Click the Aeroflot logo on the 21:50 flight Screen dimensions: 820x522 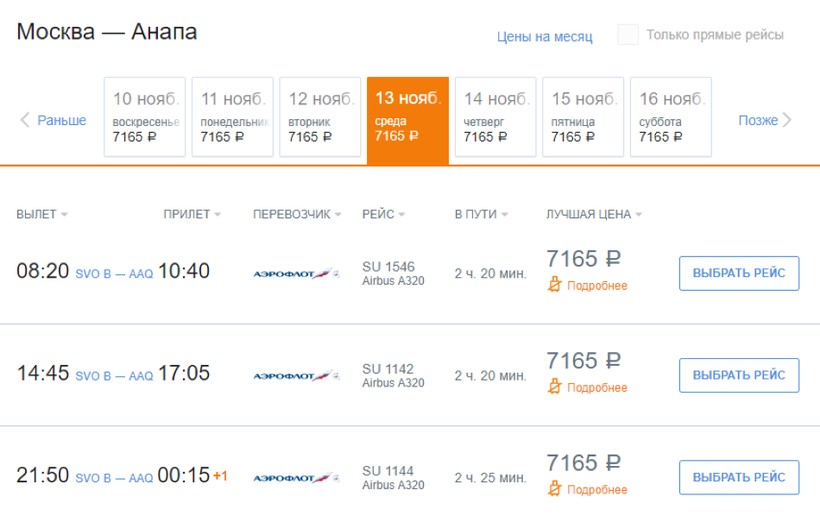pyautogui.click(x=296, y=478)
